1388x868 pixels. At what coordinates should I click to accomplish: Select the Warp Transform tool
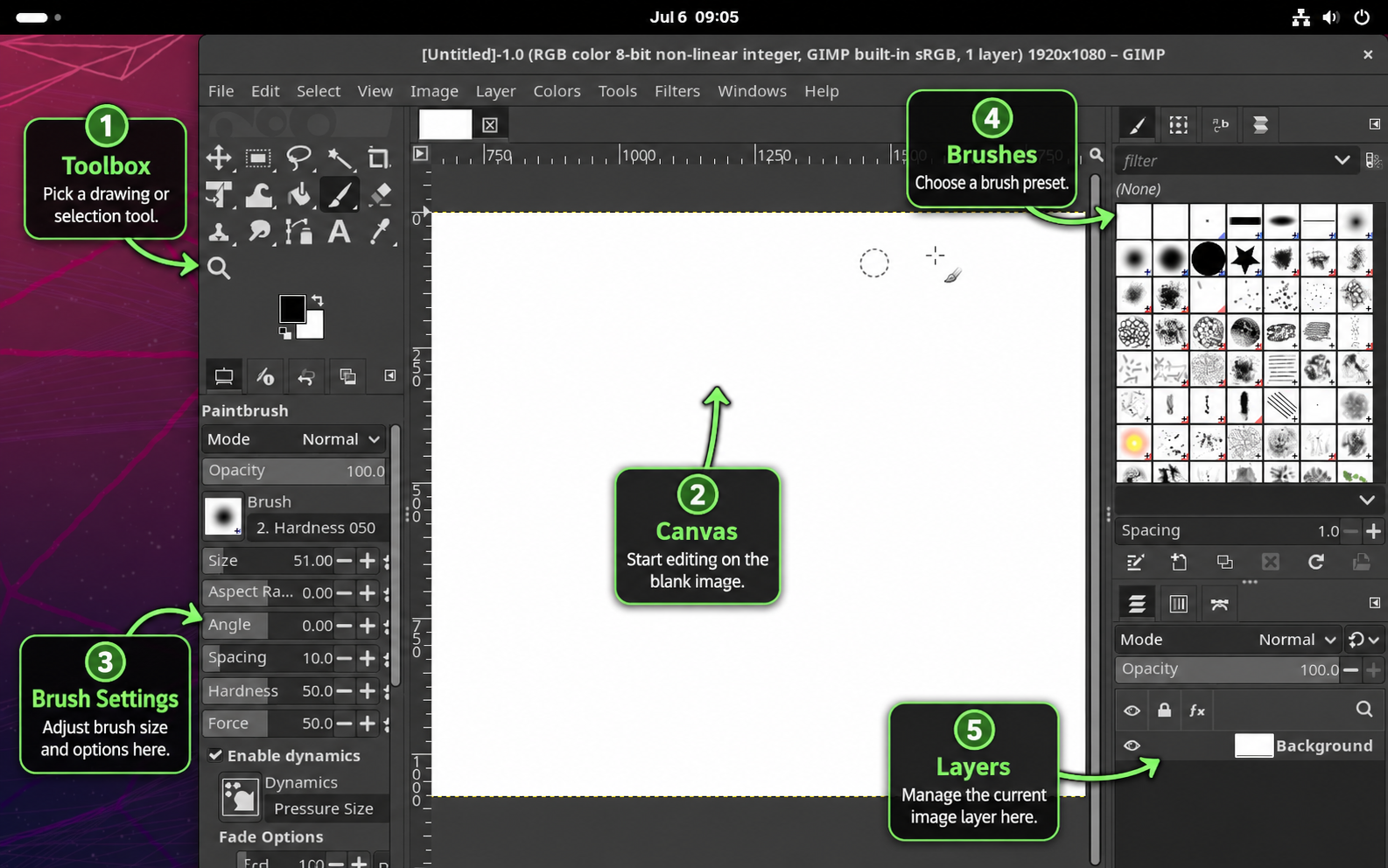pos(258,195)
